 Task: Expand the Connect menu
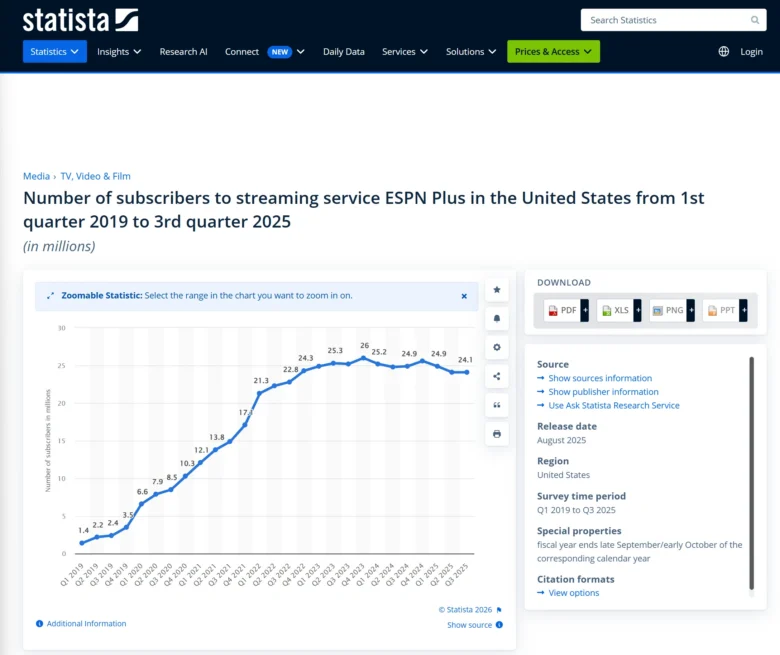[x=264, y=51]
